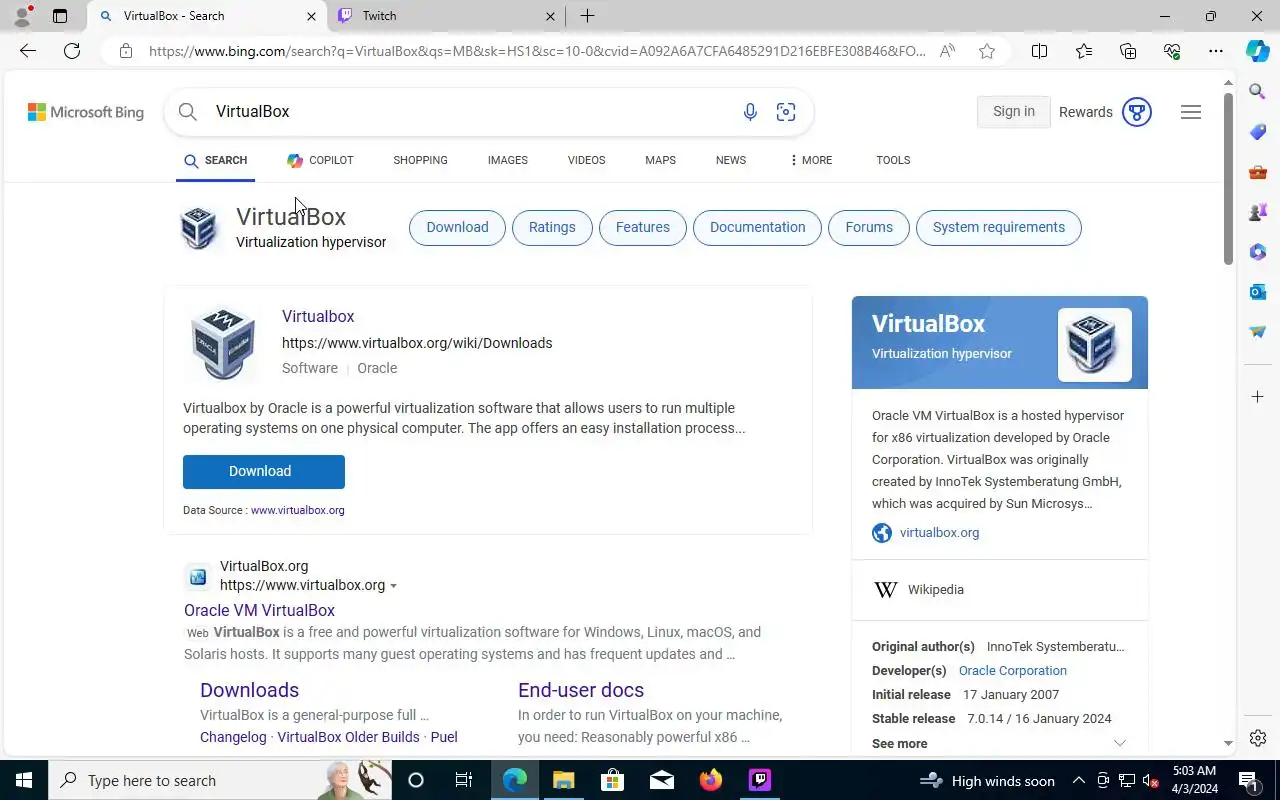
Task: Open the tab actions menu icon
Action: [60, 16]
